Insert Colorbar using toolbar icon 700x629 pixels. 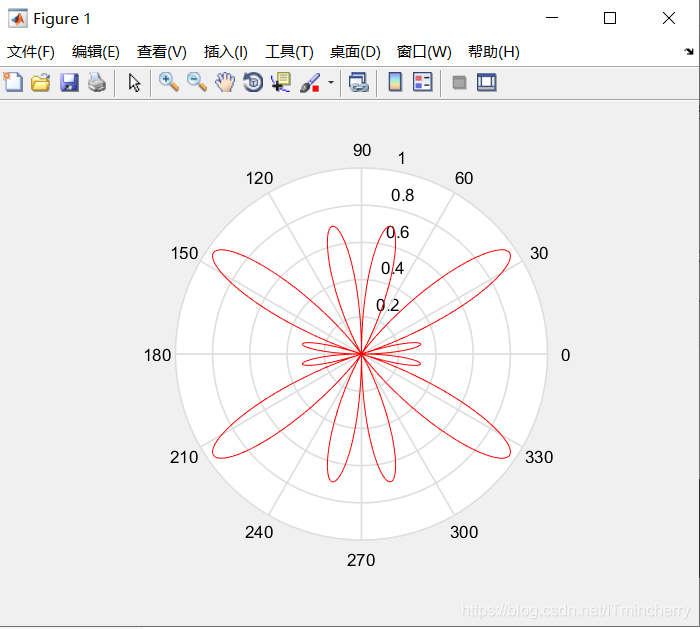tap(395, 82)
